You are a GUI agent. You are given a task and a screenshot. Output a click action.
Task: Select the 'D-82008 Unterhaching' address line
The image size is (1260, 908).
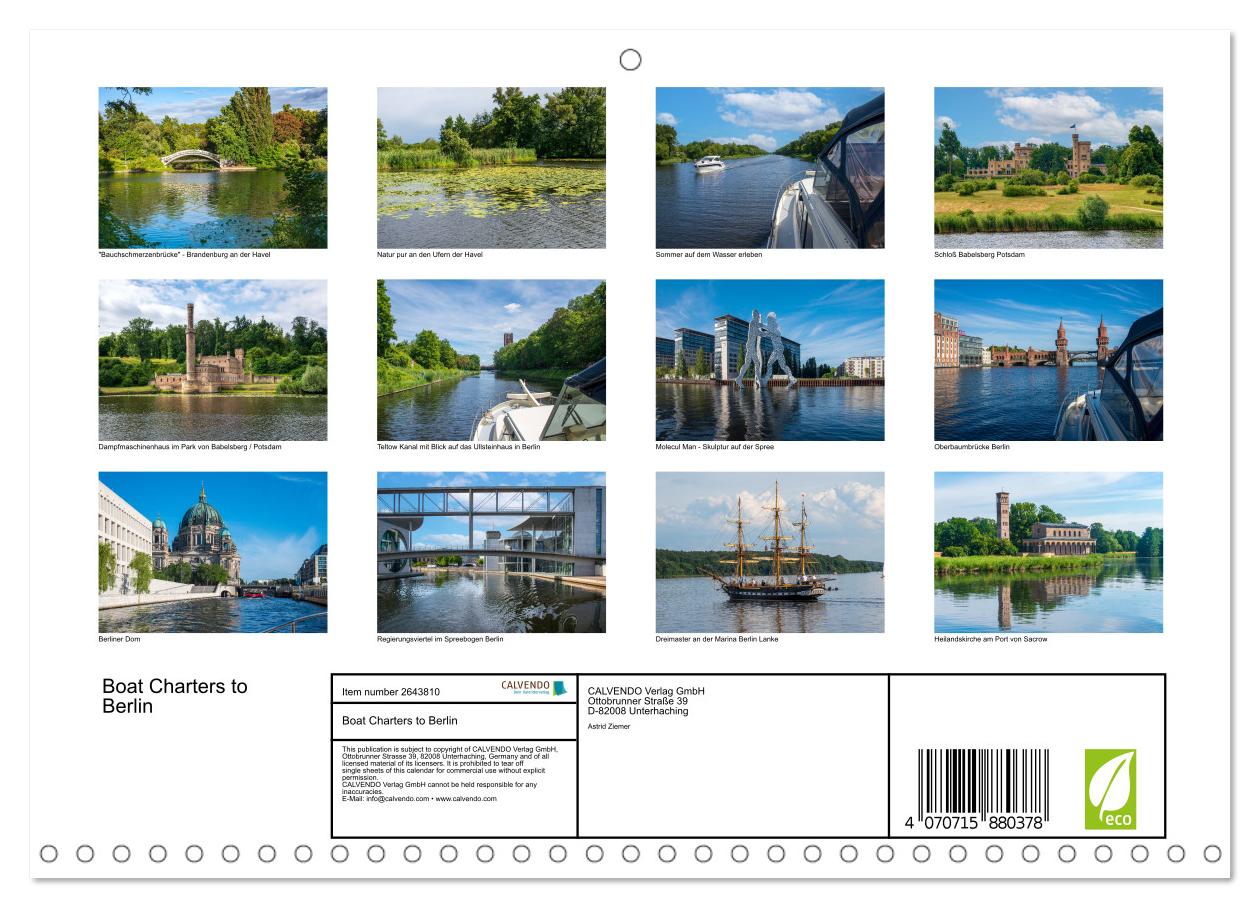tap(638, 711)
